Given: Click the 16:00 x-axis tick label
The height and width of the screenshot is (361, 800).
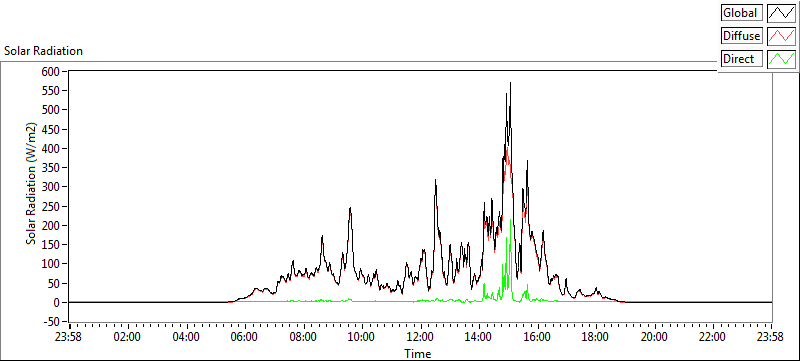Looking at the screenshot, I should tap(538, 337).
